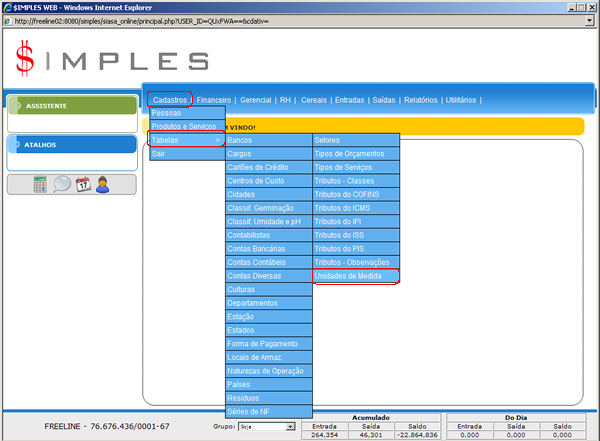Screen dimensions: 600x441
Task: Click the magnifier search icon
Action: pyautogui.click(x=62, y=184)
